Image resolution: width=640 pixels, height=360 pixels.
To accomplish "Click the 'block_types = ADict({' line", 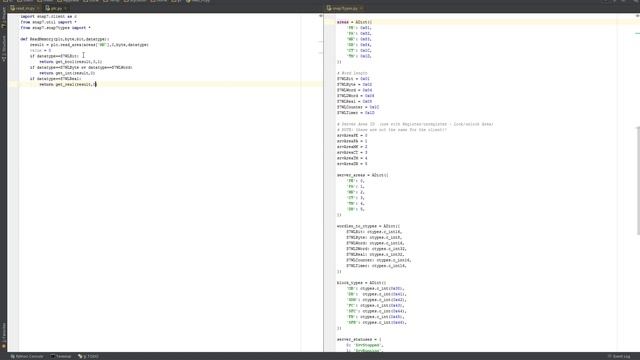I will (361, 283).
